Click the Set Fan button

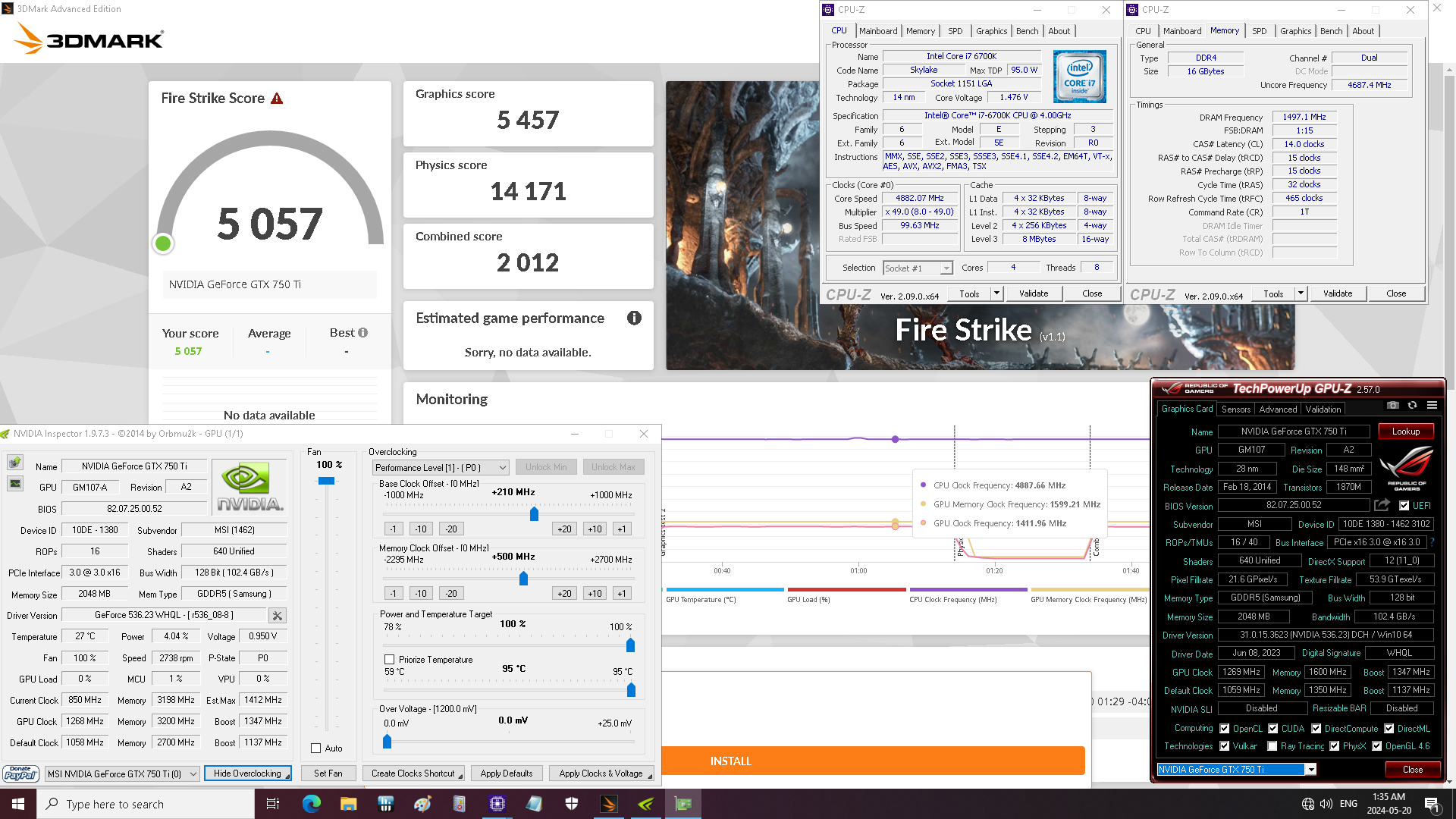[328, 773]
